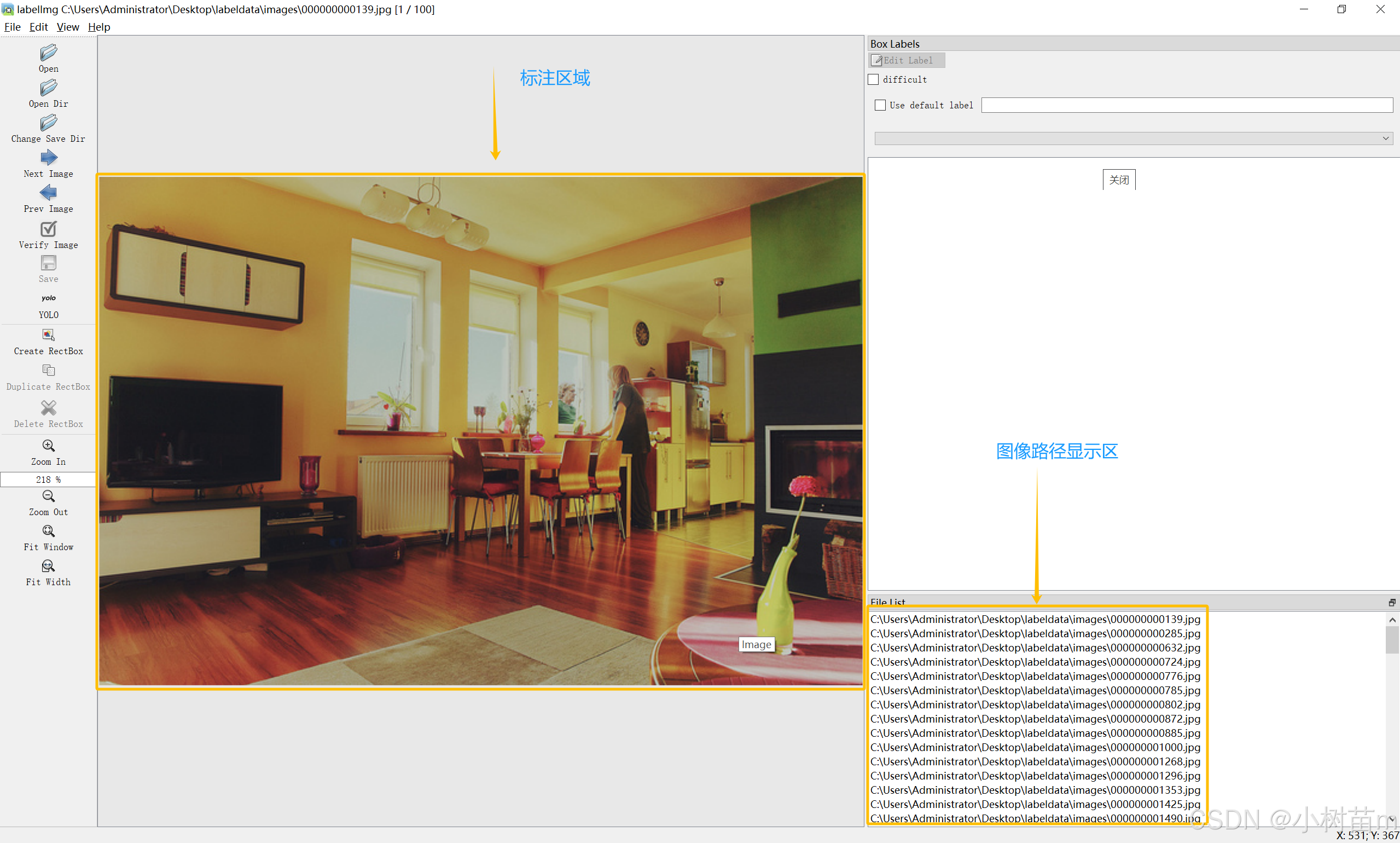Select the Create RectBox tool
This screenshot has height=843, width=1400.
48,335
